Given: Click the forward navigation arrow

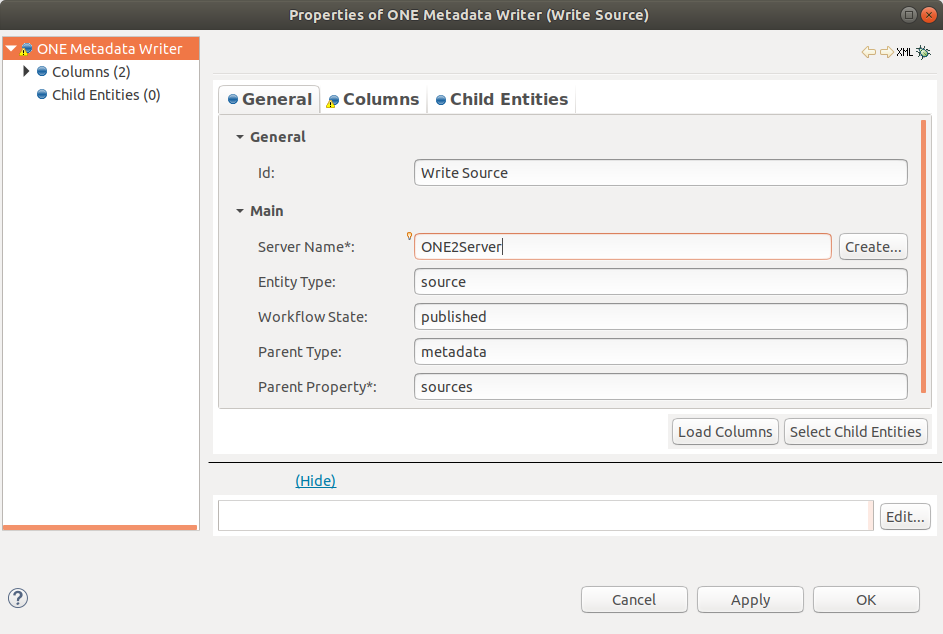Looking at the screenshot, I should (x=885, y=52).
